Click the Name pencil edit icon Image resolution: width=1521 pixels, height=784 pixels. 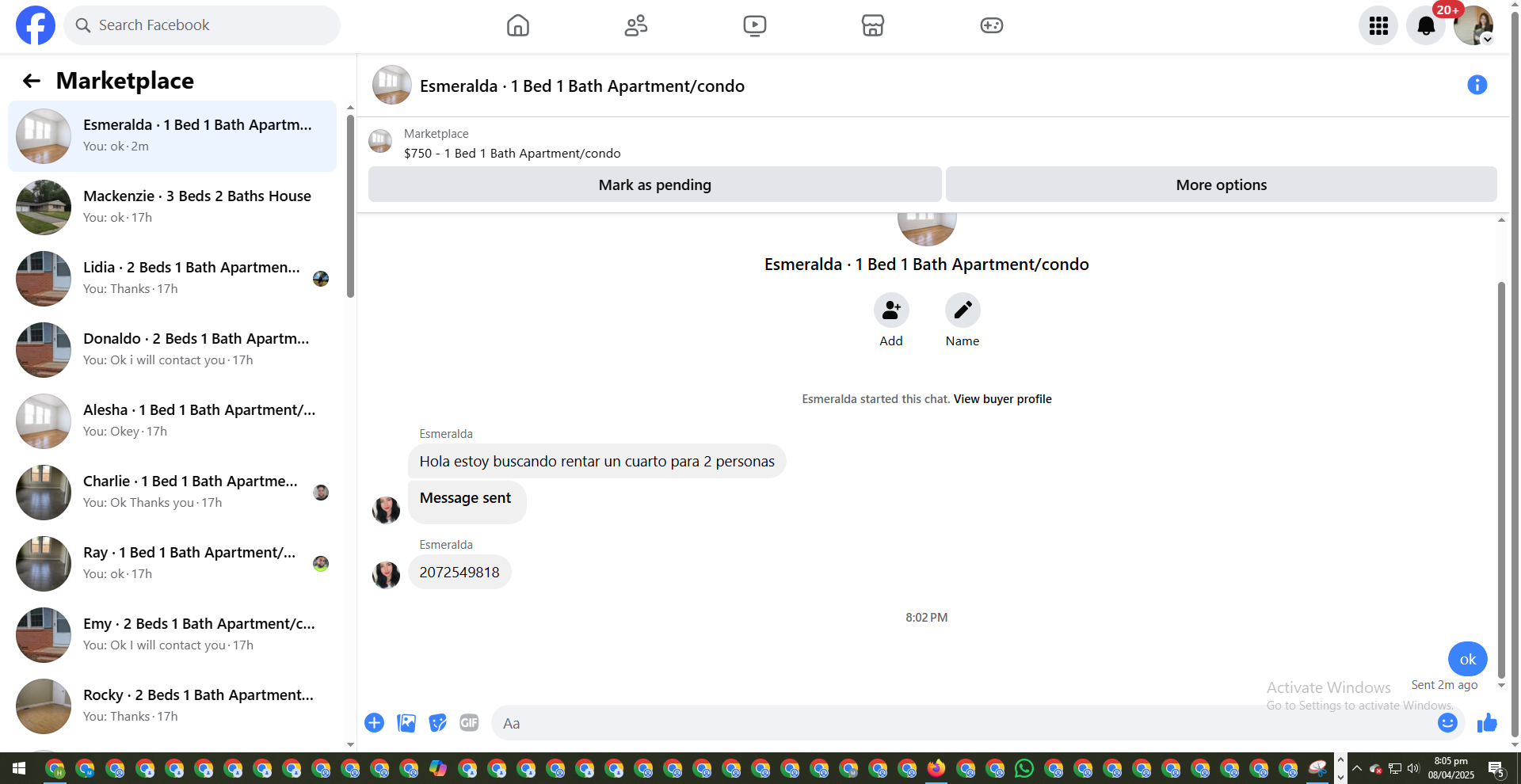(x=963, y=310)
